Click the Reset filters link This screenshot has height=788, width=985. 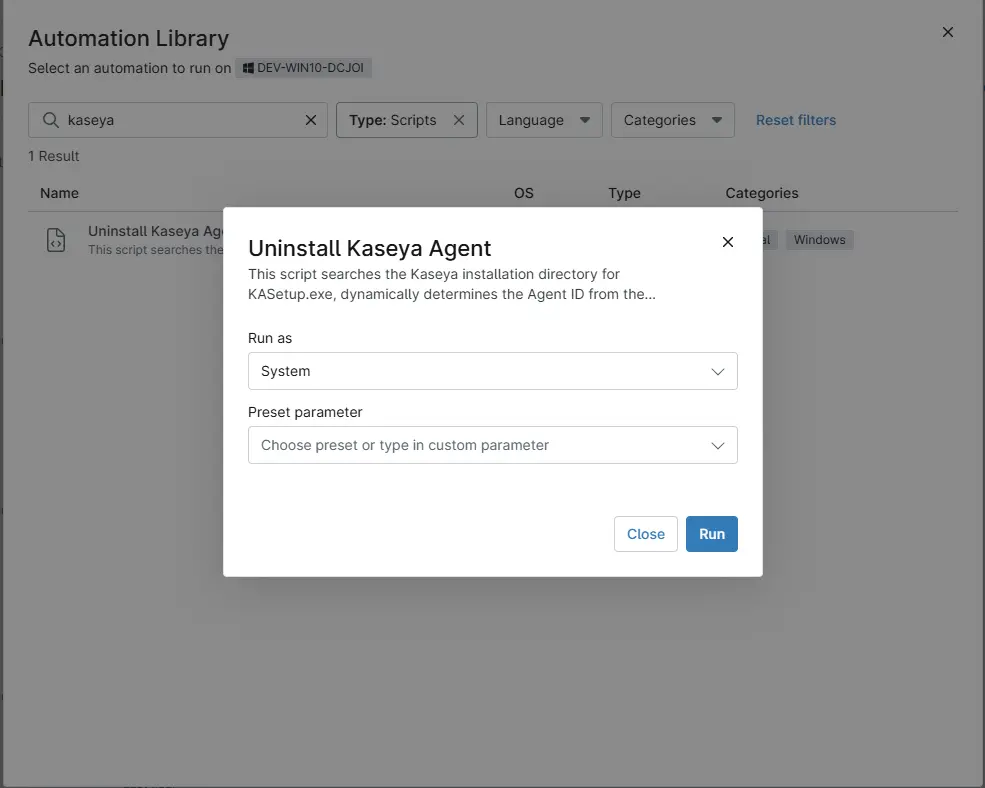point(795,120)
